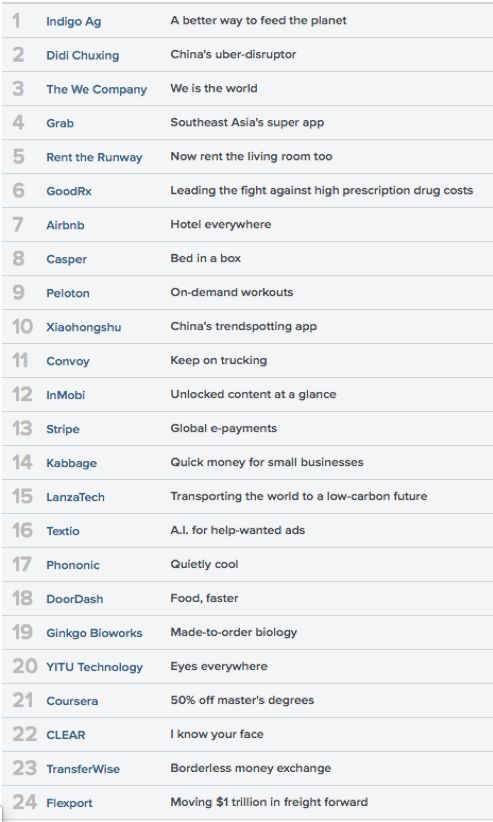Select the InMobi link

66,395
